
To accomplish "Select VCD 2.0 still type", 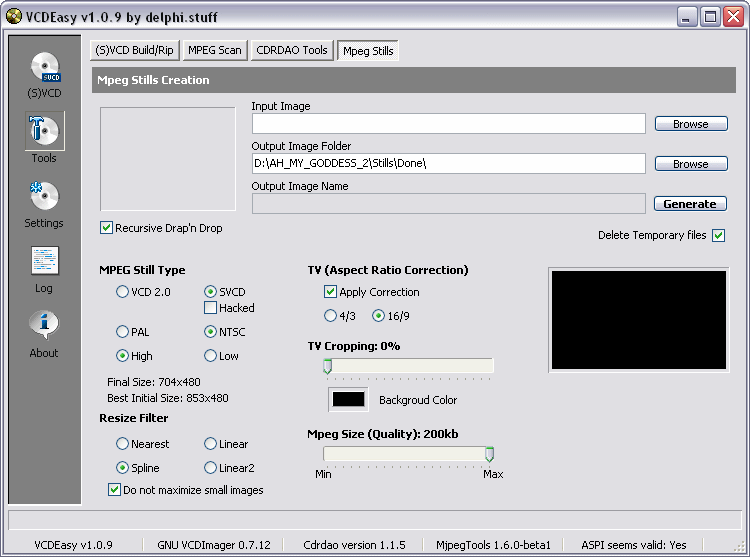I will 123,292.
